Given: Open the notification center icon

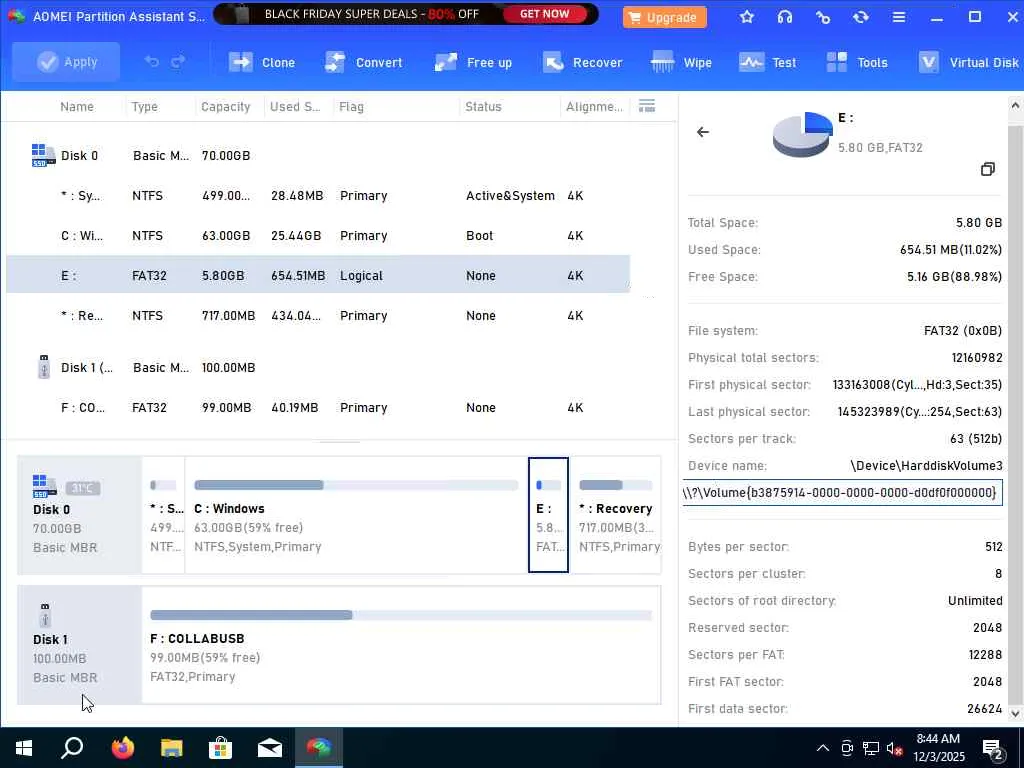Looking at the screenshot, I should point(993,749).
